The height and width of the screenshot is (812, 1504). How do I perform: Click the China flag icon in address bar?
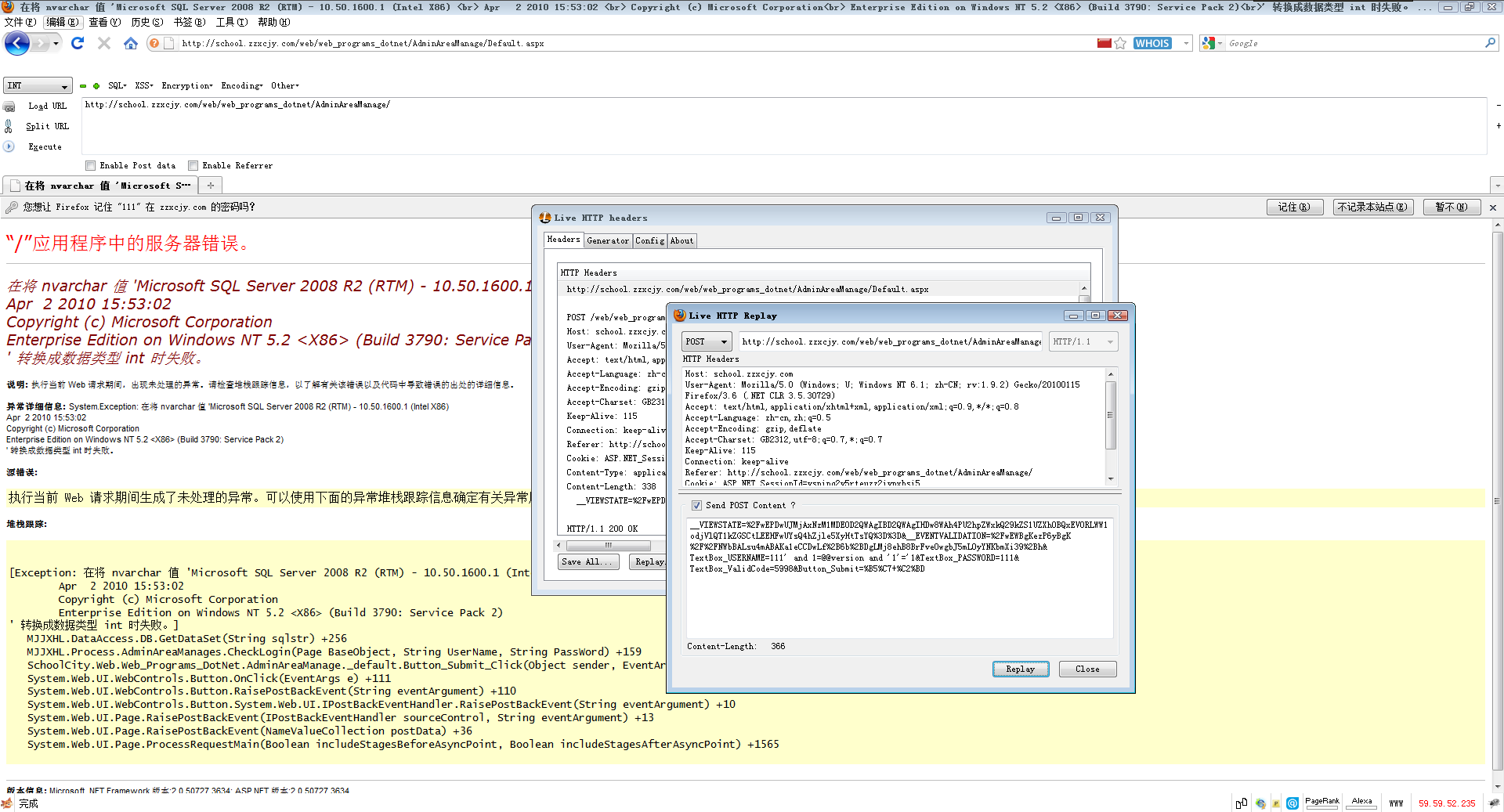pos(1104,43)
